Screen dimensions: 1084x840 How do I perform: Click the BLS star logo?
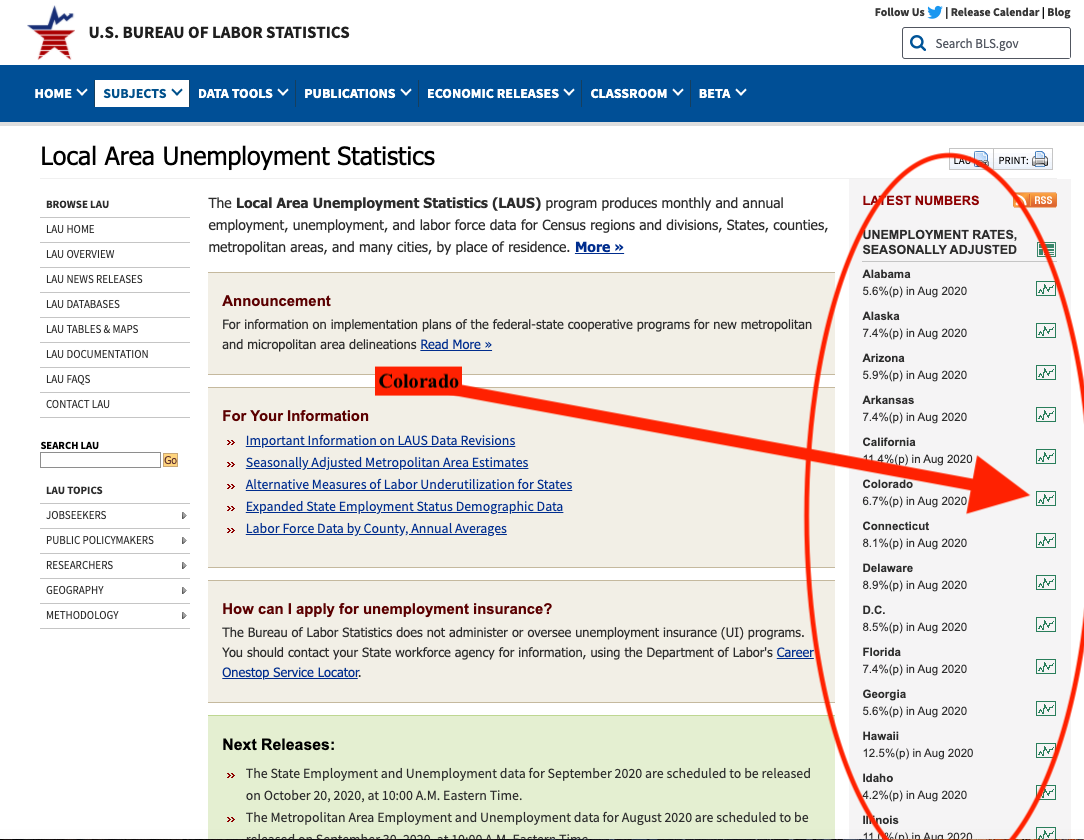point(51,33)
